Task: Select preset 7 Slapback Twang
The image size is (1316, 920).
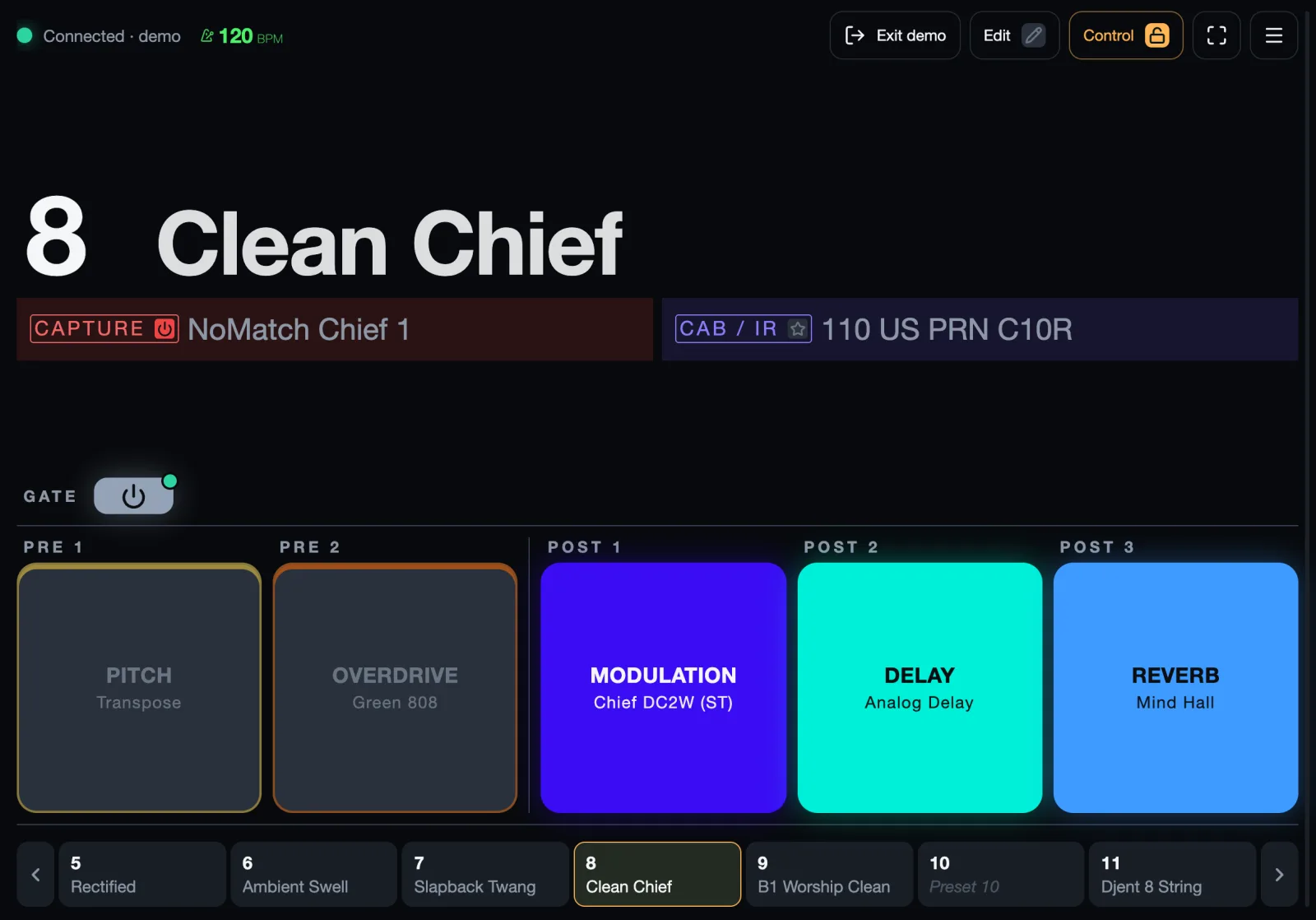Action: [x=485, y=874]
